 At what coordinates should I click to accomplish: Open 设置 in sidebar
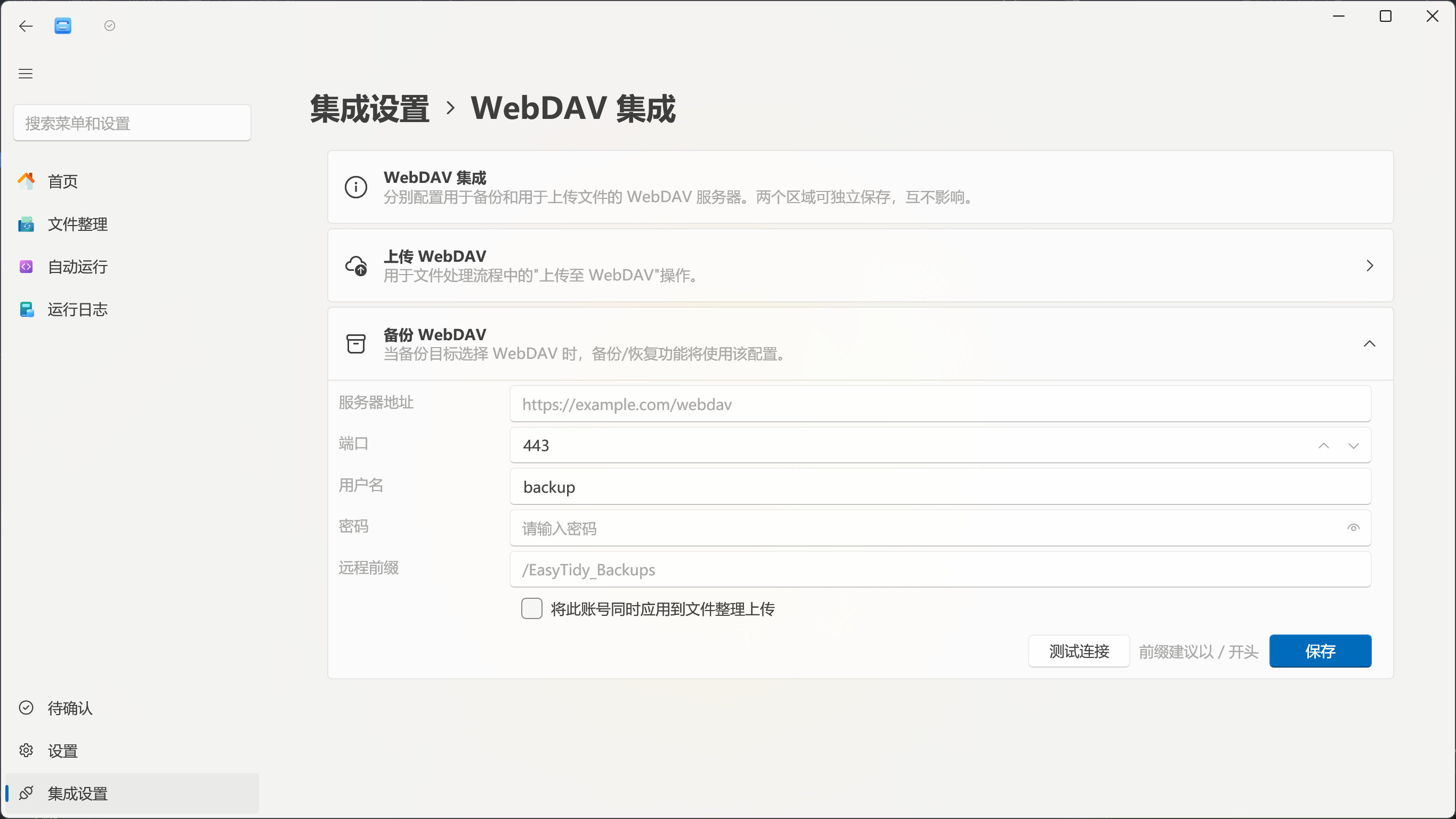click(x=132, y=751)
